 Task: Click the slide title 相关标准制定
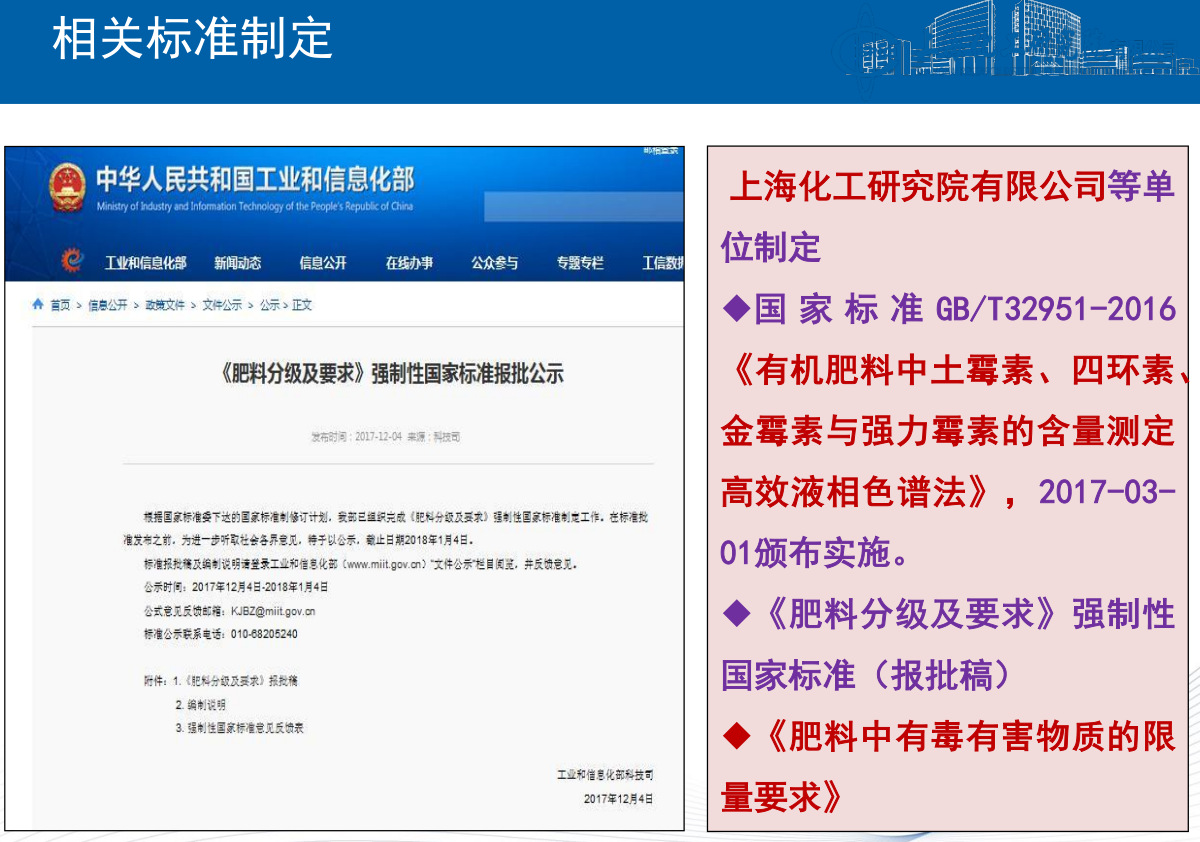click(192, 40)
